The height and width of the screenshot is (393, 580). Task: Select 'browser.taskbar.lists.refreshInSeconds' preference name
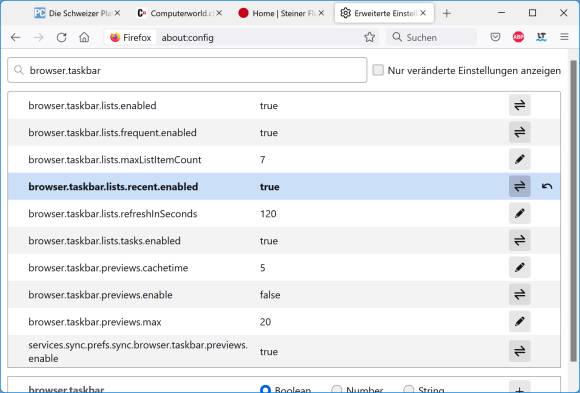click(113, 214)
